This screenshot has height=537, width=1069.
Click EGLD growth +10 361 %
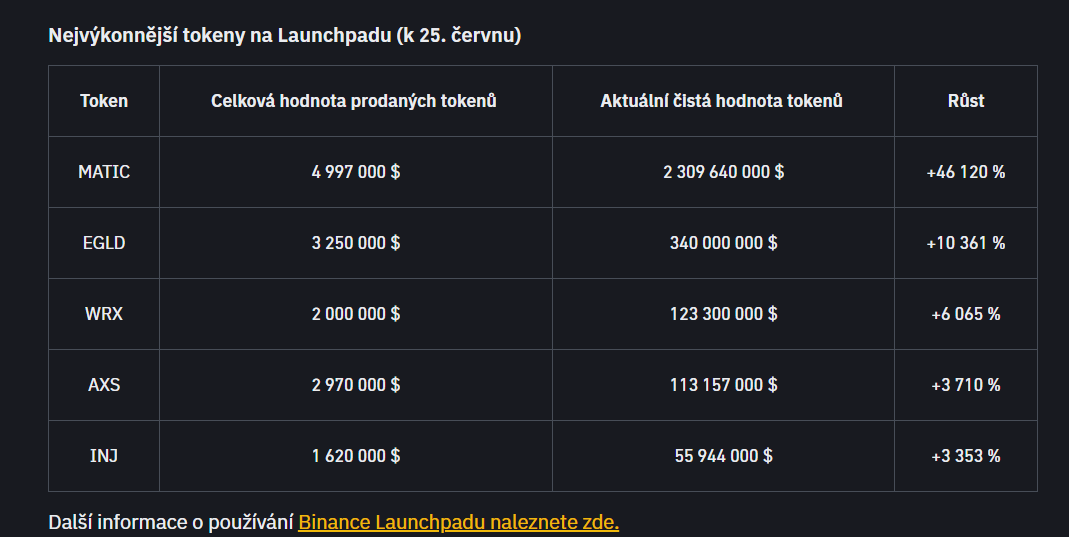pos(966,243)
